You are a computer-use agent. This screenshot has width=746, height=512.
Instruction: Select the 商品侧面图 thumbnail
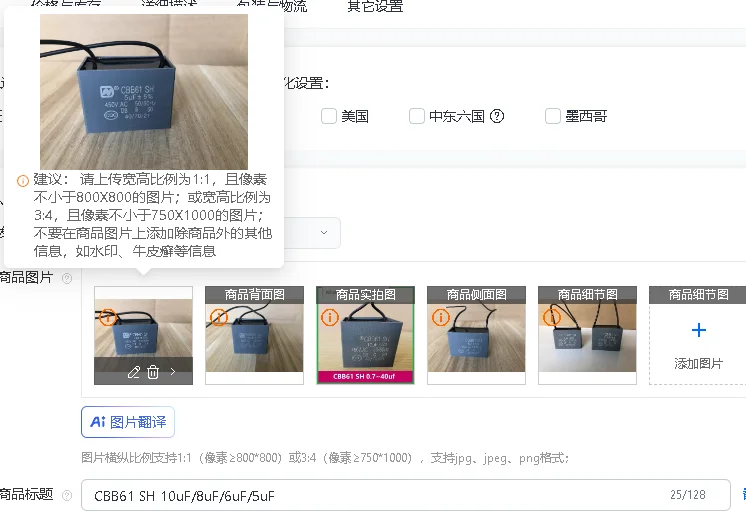[476, 335]
